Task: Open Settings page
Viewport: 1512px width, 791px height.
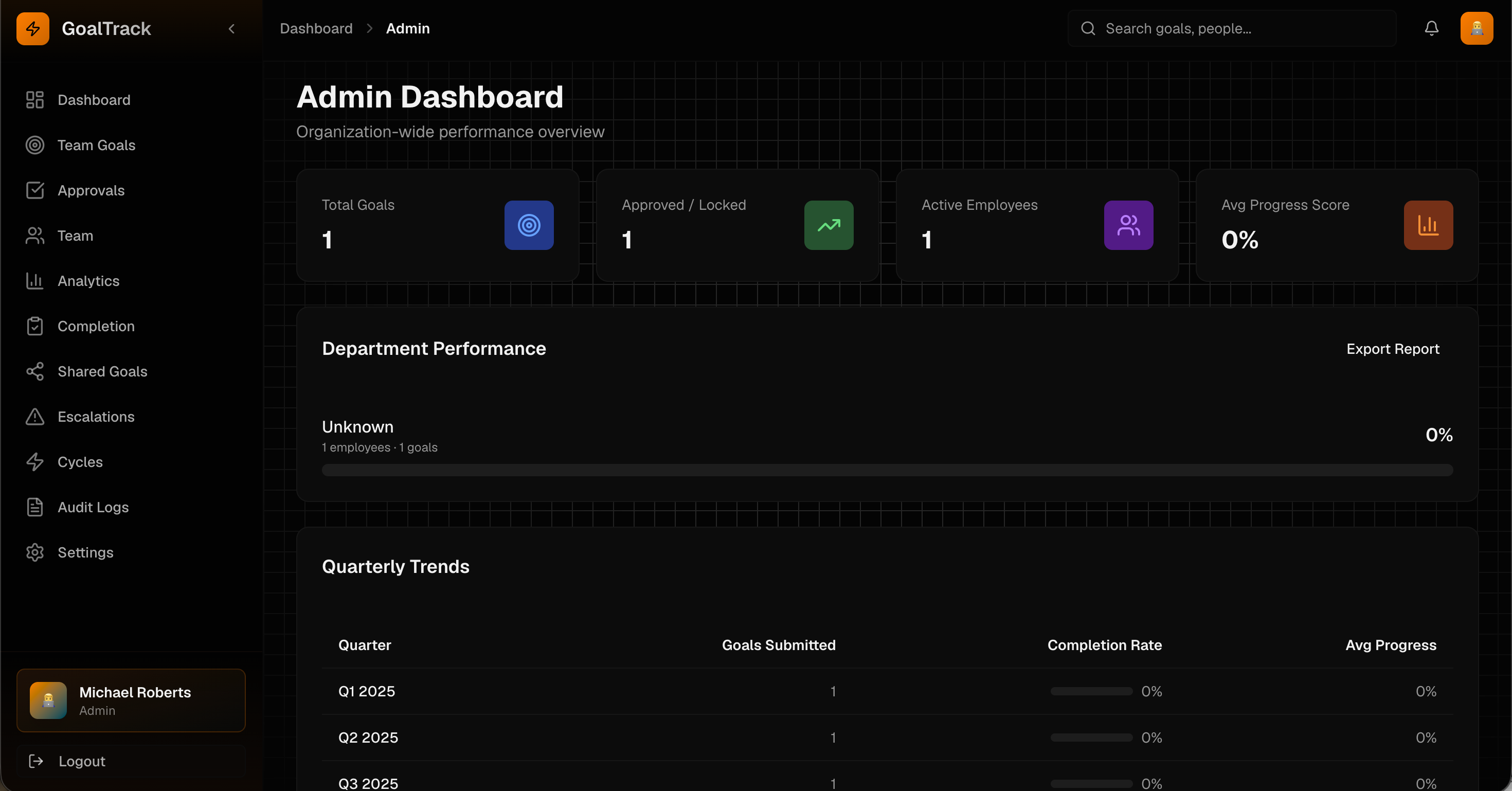Action: pyautogui.click(x=131, y=551)
